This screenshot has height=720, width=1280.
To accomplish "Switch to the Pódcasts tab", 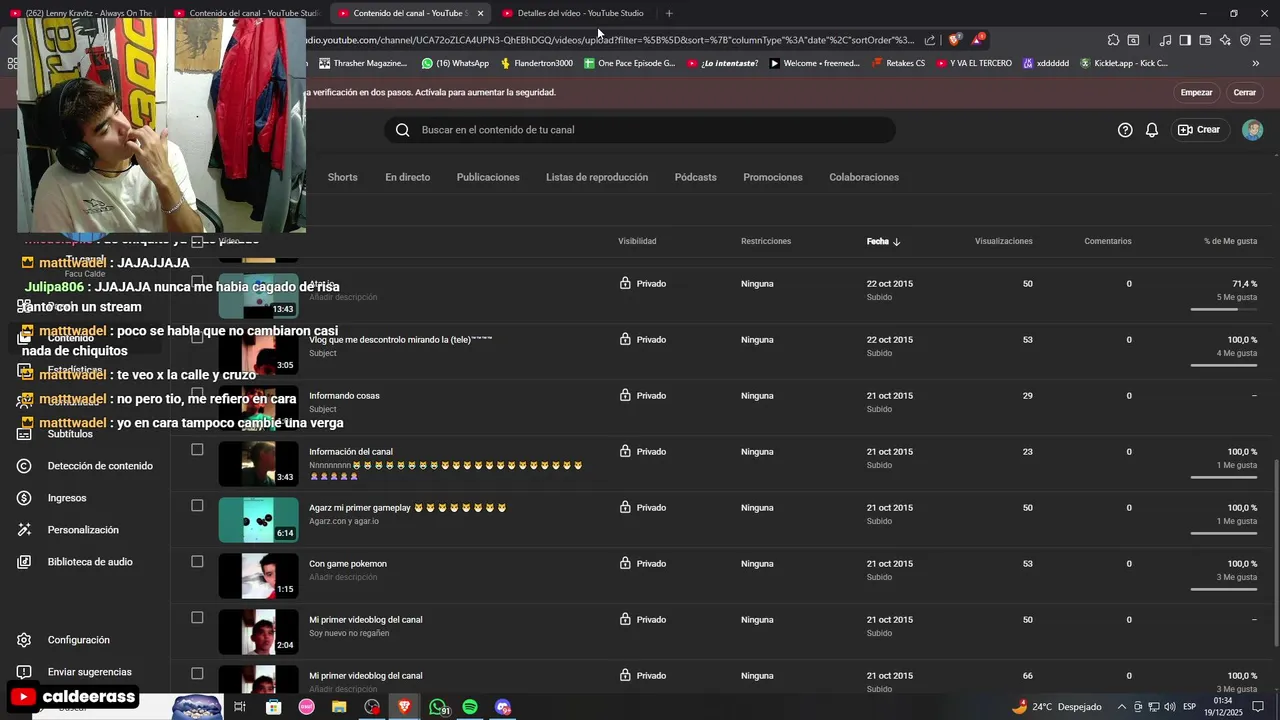I will (695, 177).
